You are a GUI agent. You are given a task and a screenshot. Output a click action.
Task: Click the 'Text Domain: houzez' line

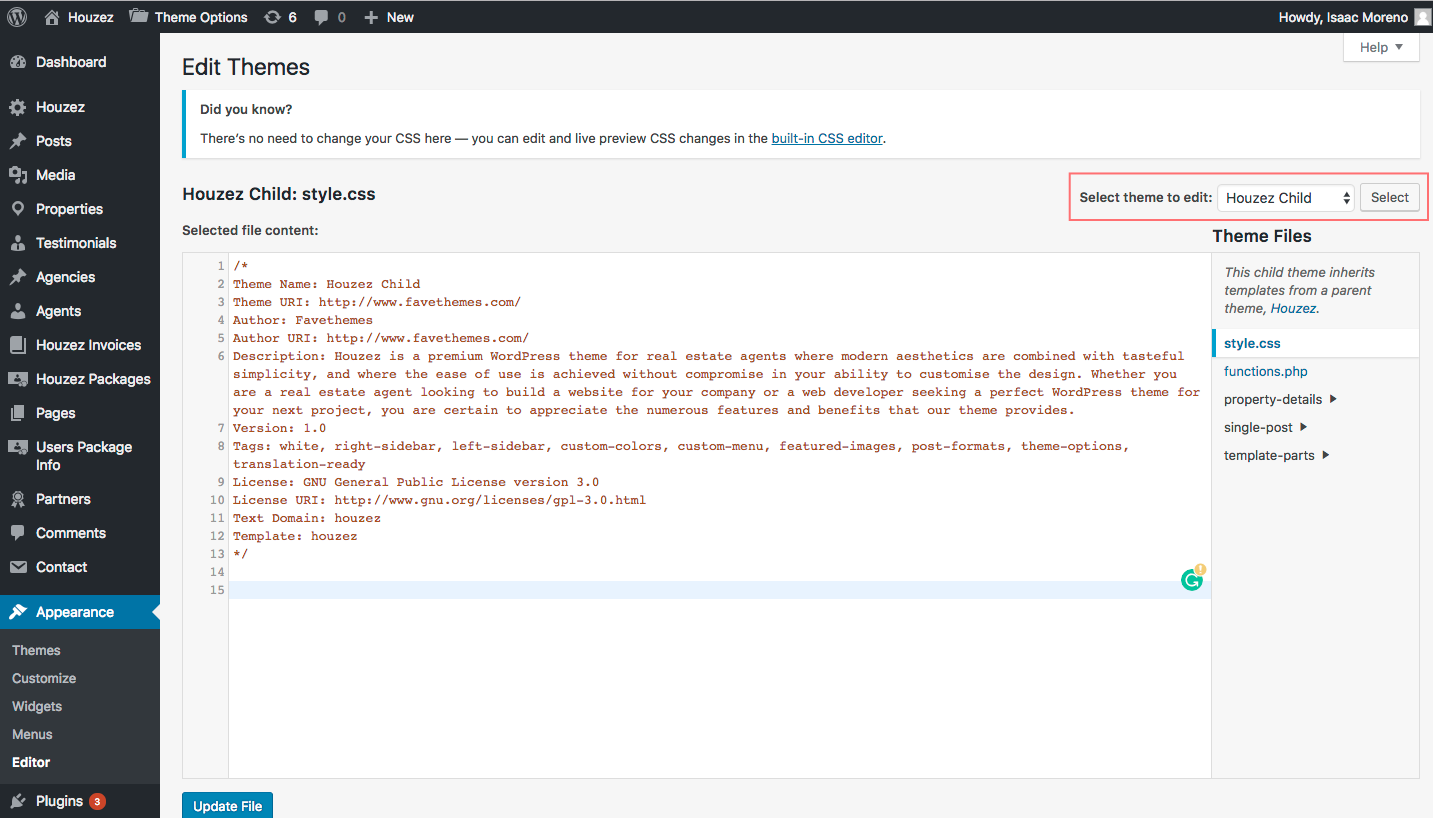click(307, 518)
